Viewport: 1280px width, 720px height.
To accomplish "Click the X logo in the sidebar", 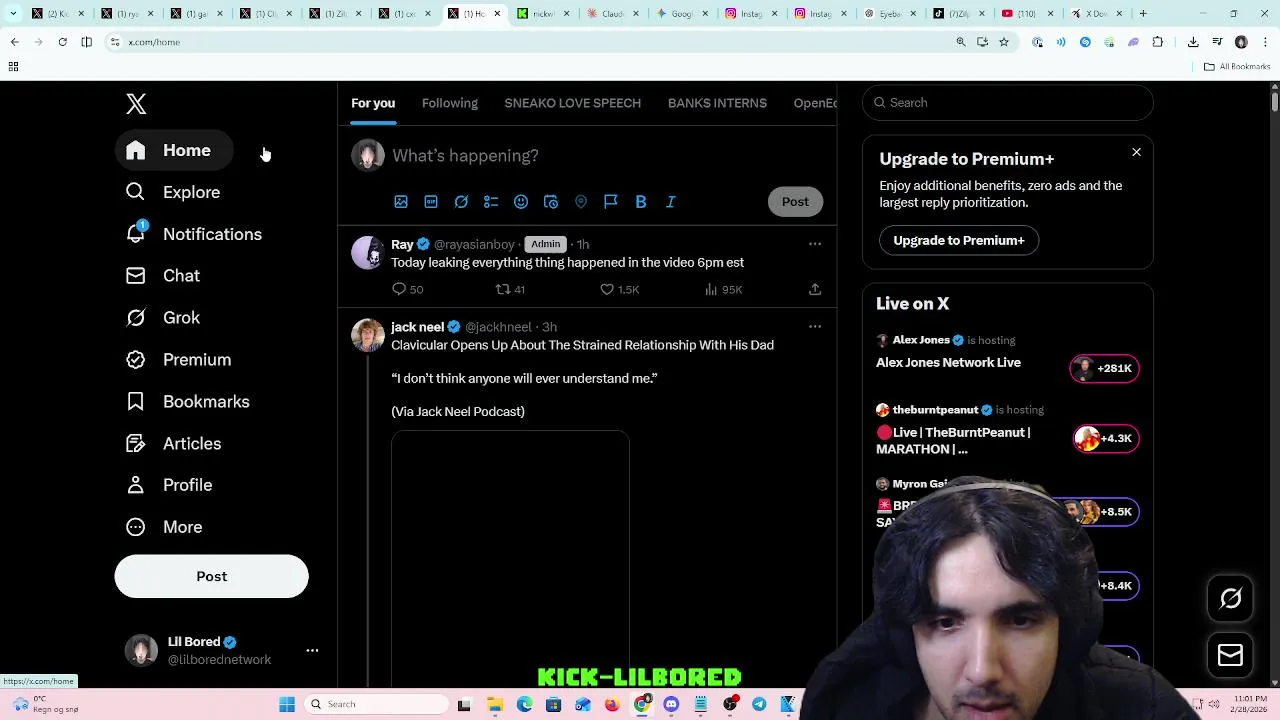I will [136, 103].
